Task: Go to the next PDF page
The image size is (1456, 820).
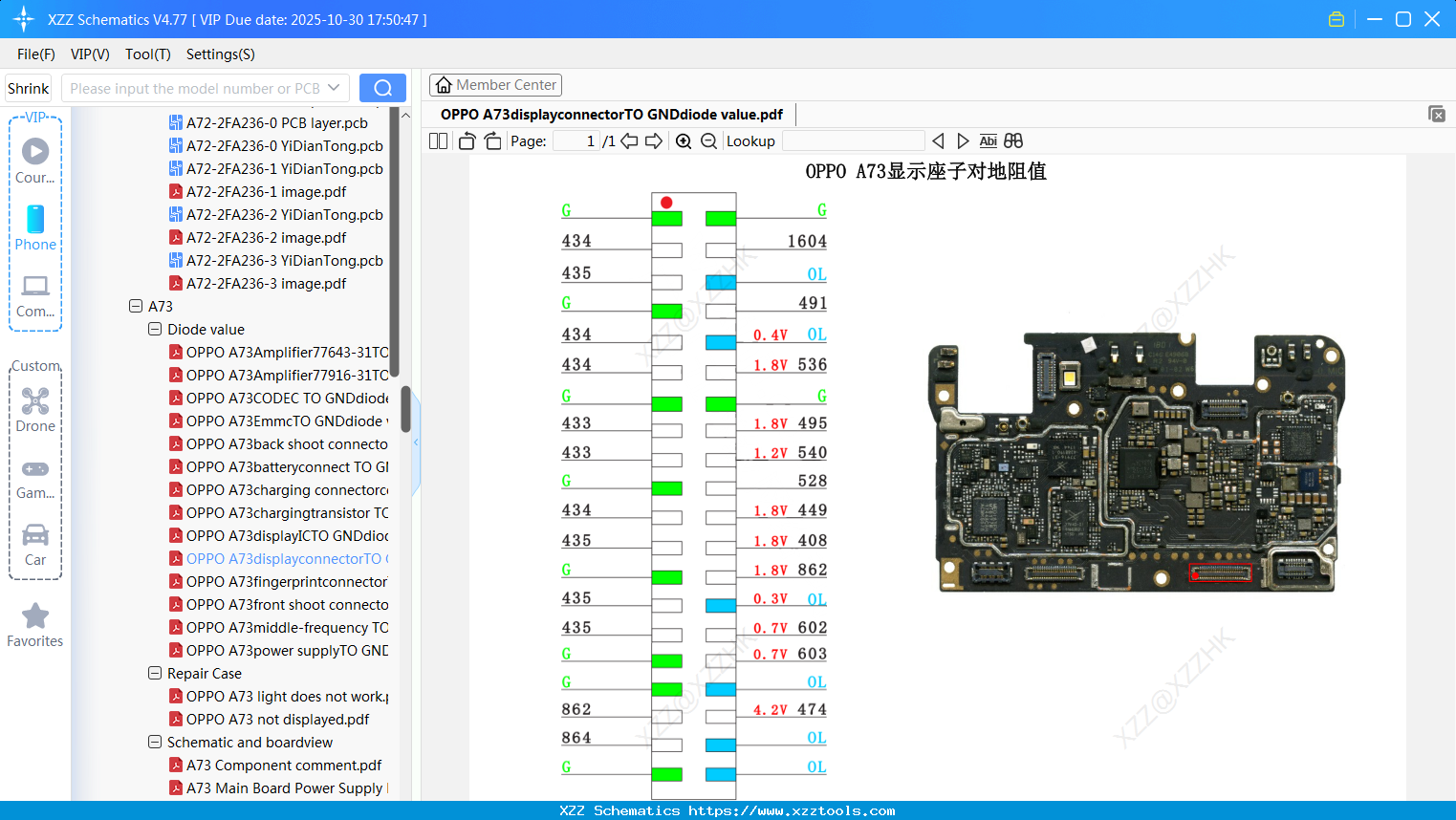Action: [654, 141]
